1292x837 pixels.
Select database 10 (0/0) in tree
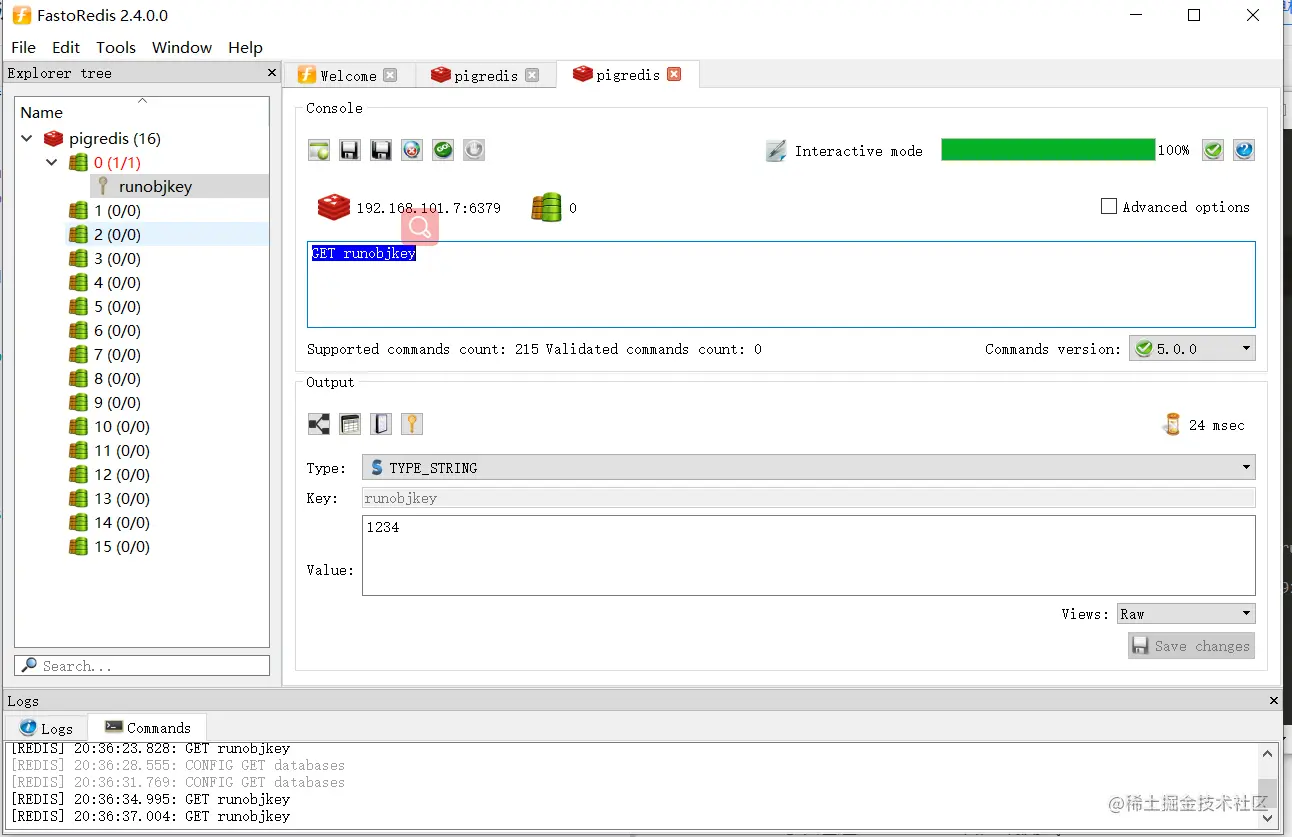122,426
